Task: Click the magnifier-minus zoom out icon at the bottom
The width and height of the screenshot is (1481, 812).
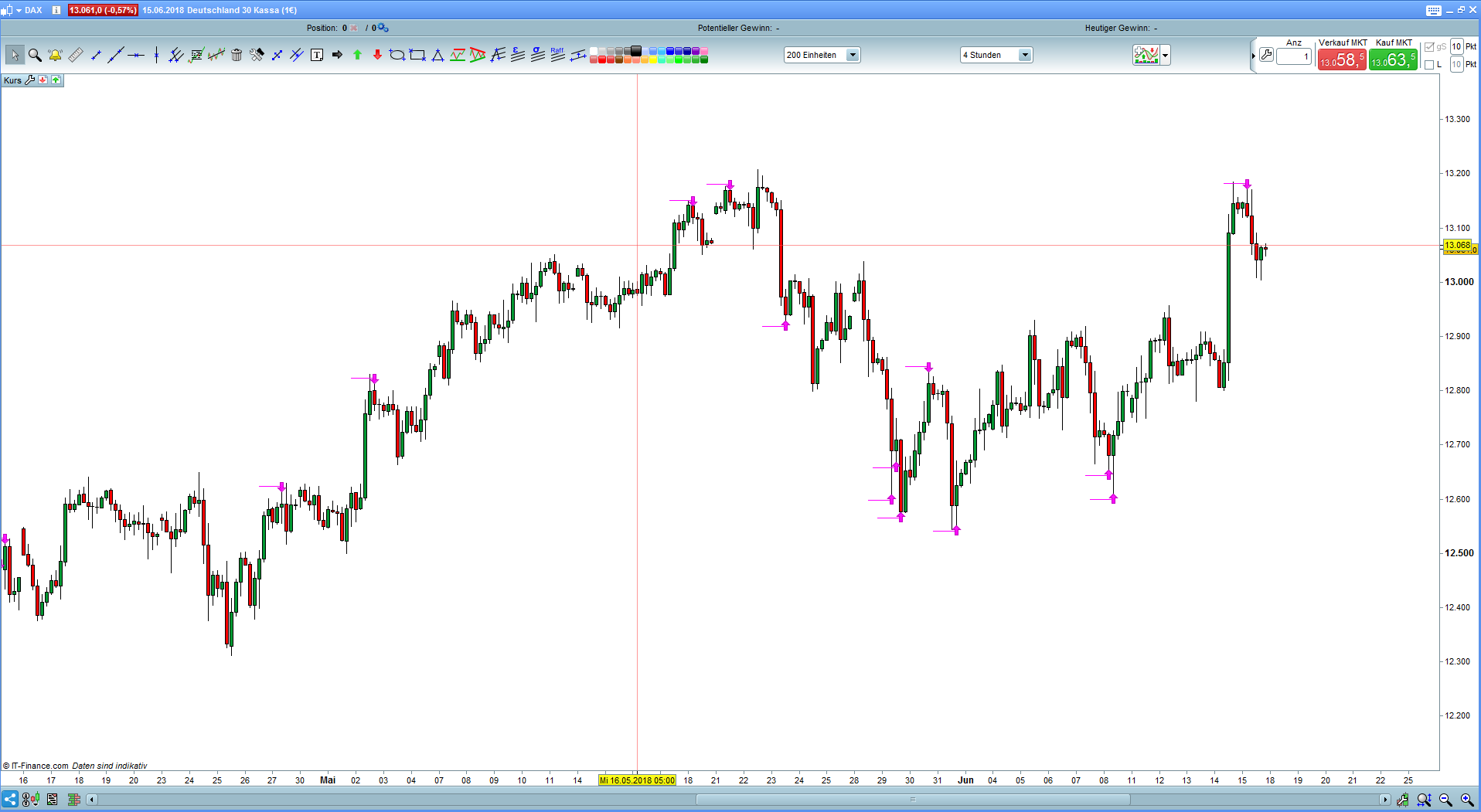Action: 1445,800
